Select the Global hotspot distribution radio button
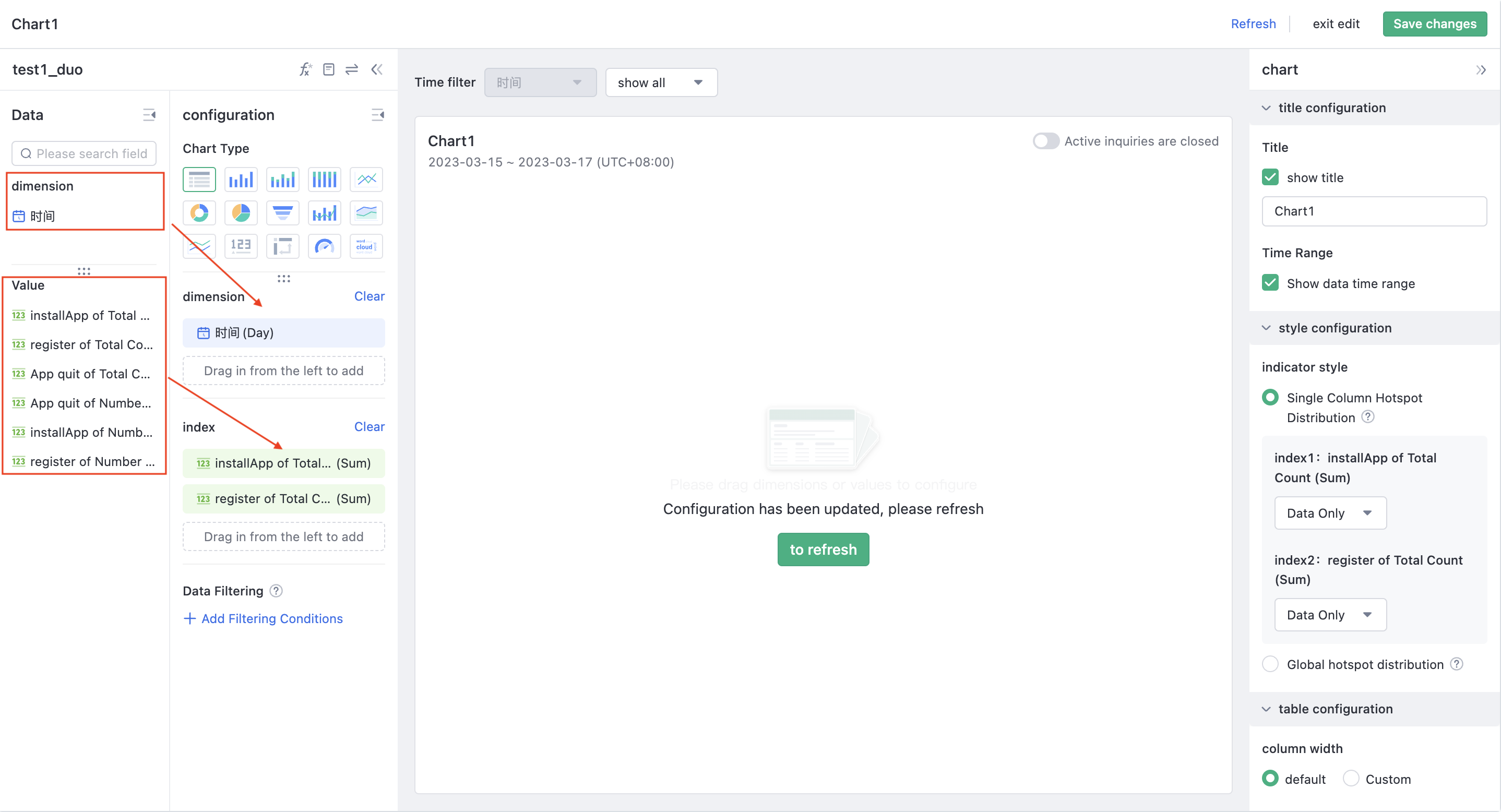 point(1271,664)
